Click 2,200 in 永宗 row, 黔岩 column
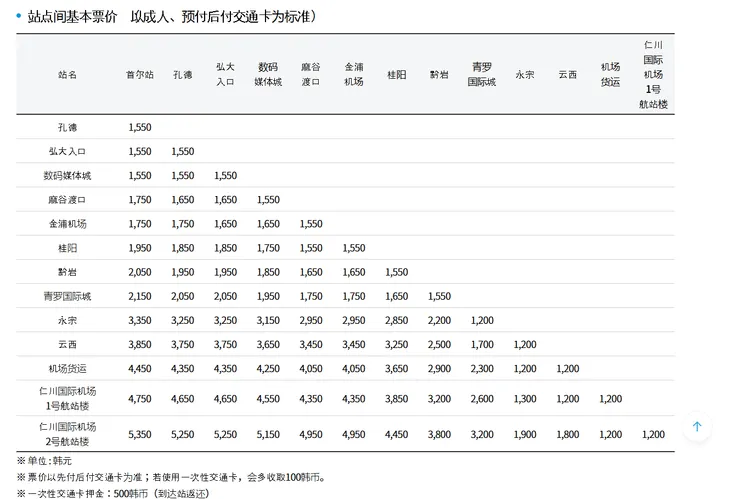The width and height of the screenshot is (740, 499). pyautogui.click(x=439, y=321)
